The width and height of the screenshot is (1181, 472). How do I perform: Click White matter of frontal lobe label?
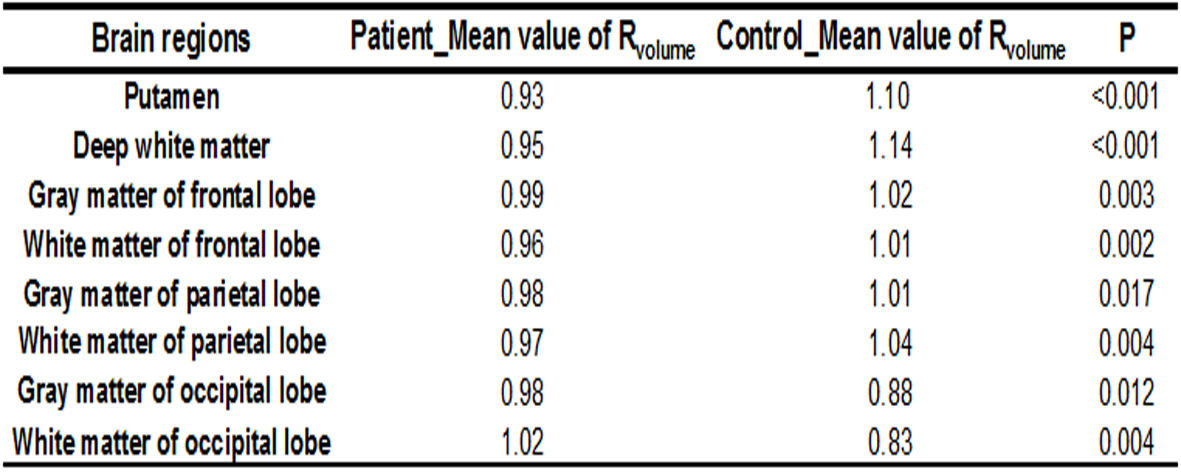(171, 244)
